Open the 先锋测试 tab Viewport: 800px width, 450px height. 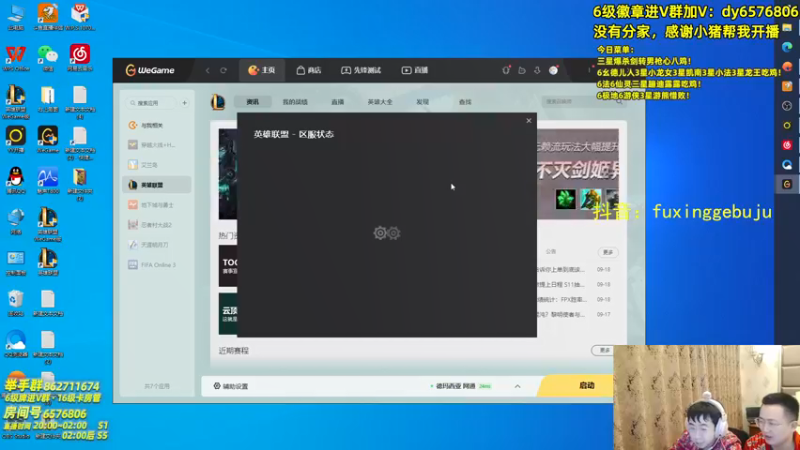coord(361,70)
